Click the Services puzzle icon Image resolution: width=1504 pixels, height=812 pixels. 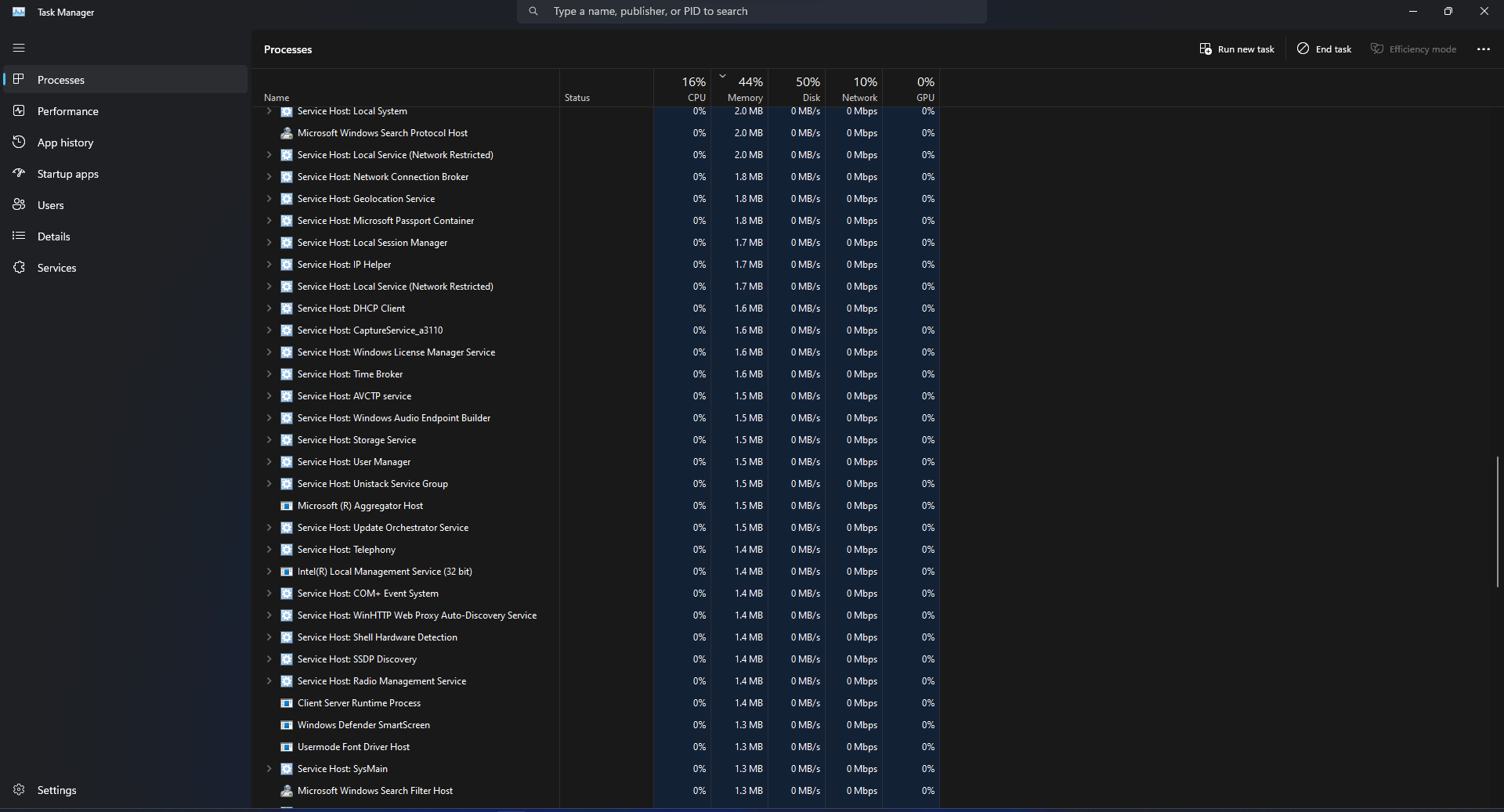pyautogui.click(x=19, y=268)
